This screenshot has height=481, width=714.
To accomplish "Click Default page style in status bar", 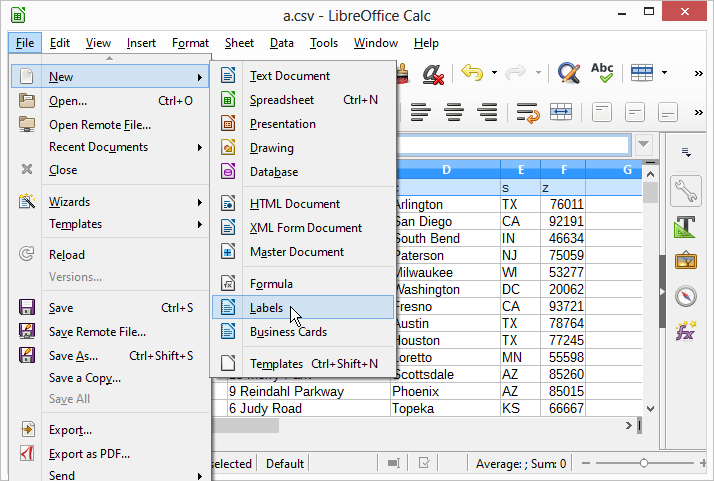I will click(x=285, y=464).
